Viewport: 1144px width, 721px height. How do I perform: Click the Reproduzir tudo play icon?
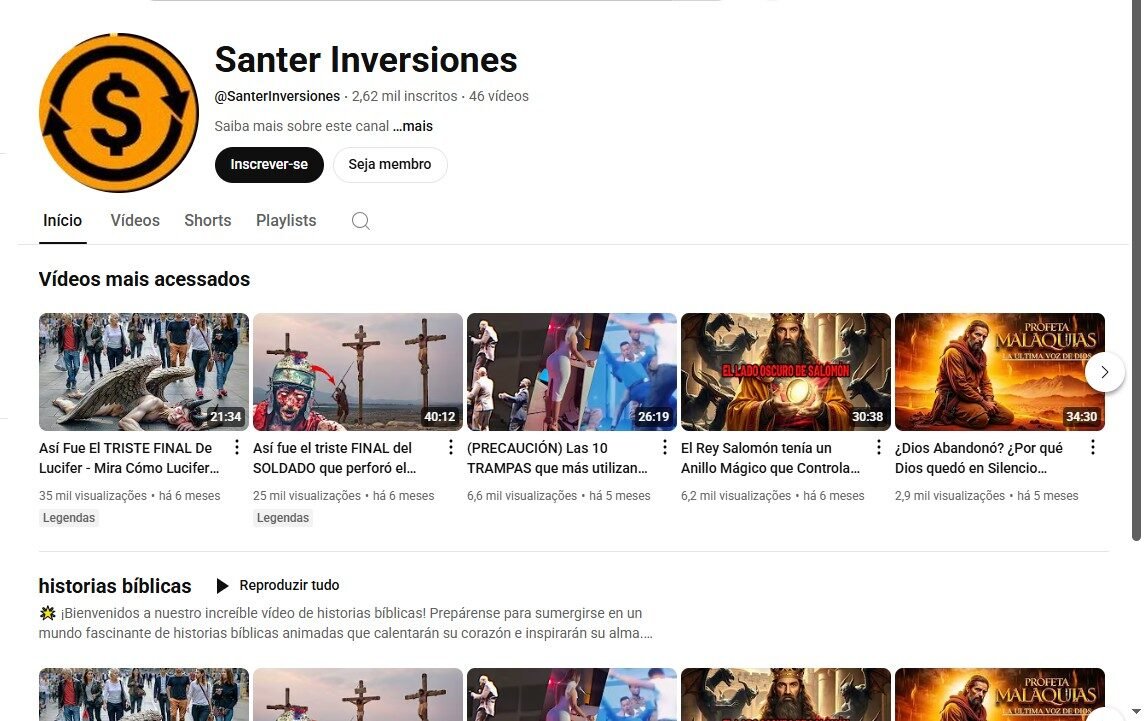pyautogui.click(x=222, y=585)
